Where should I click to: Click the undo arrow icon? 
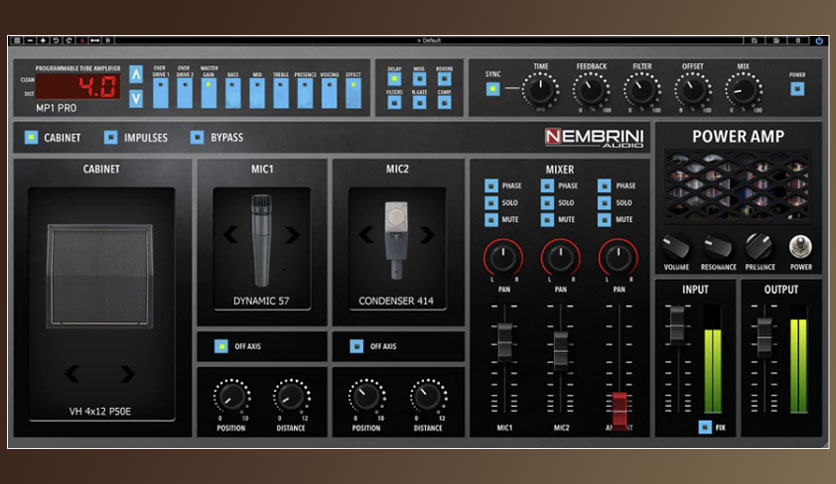(55, 41)
